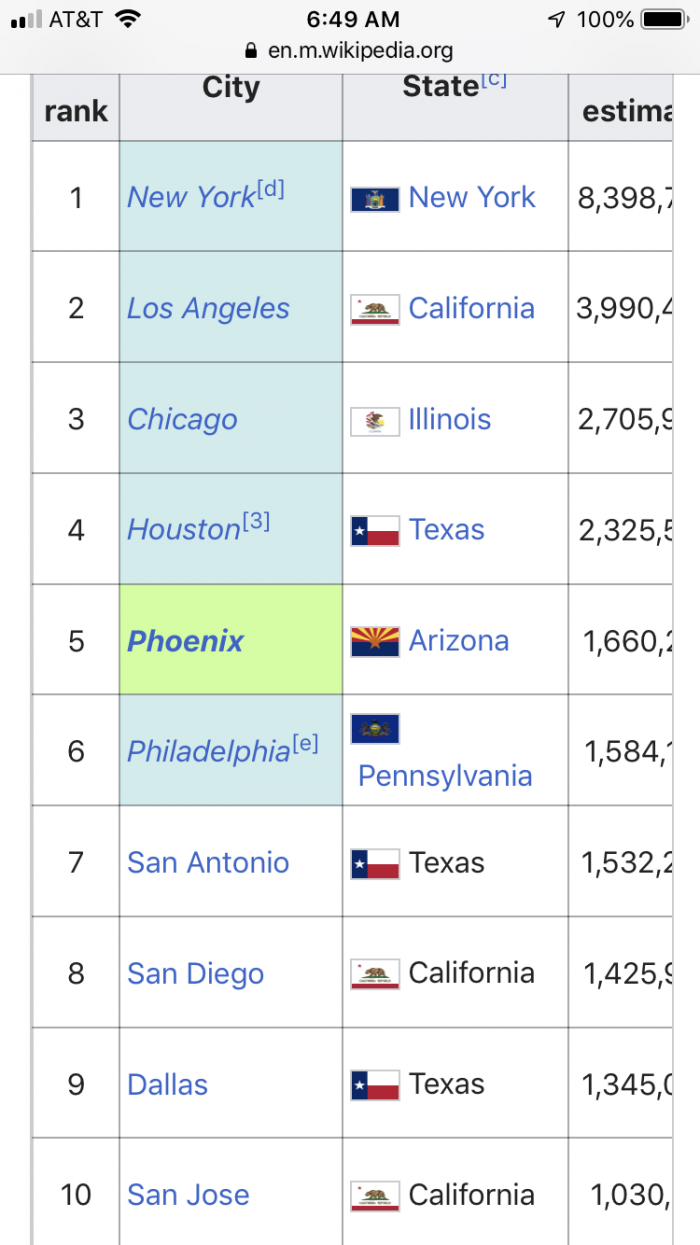Open footnote [c] in State header
Viewport: 700px width, 1245px height.
click(494, 79)
